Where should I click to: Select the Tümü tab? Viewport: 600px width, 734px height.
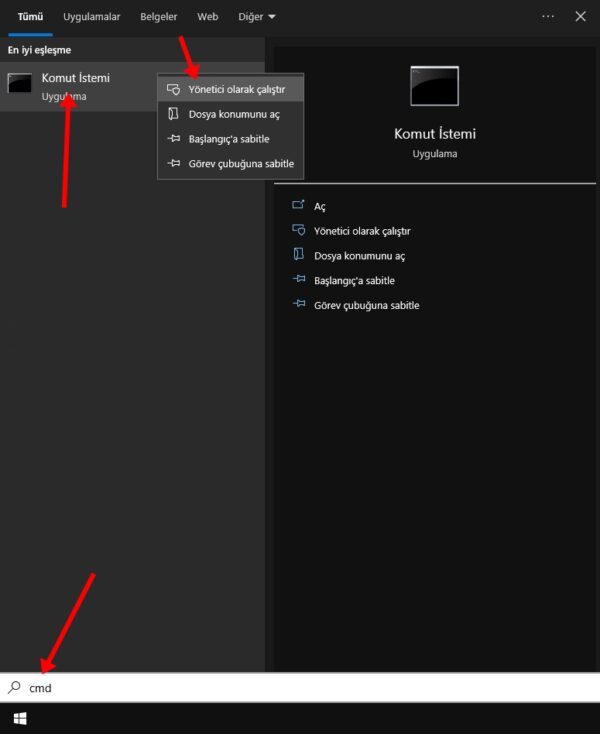30,17
